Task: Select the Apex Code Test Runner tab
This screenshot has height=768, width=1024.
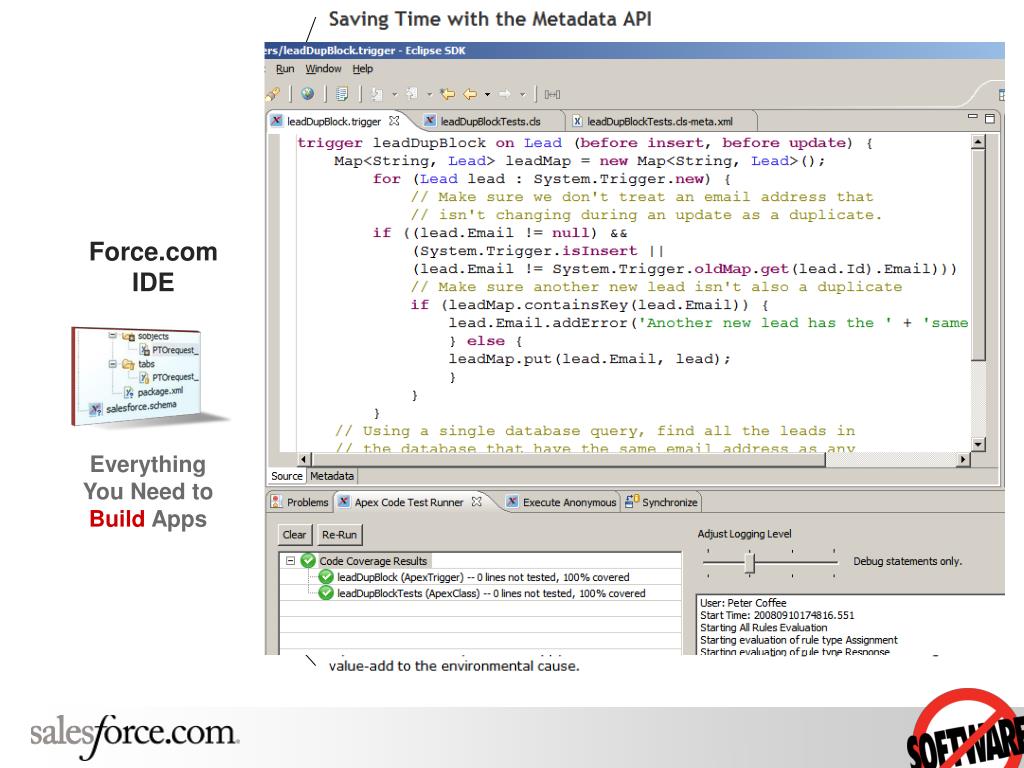Action: (409, 502)
